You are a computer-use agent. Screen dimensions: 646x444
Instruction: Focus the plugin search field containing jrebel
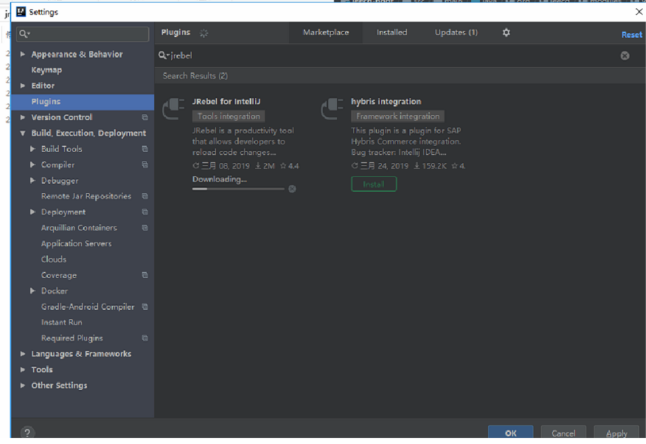click(x=391, y=56)
